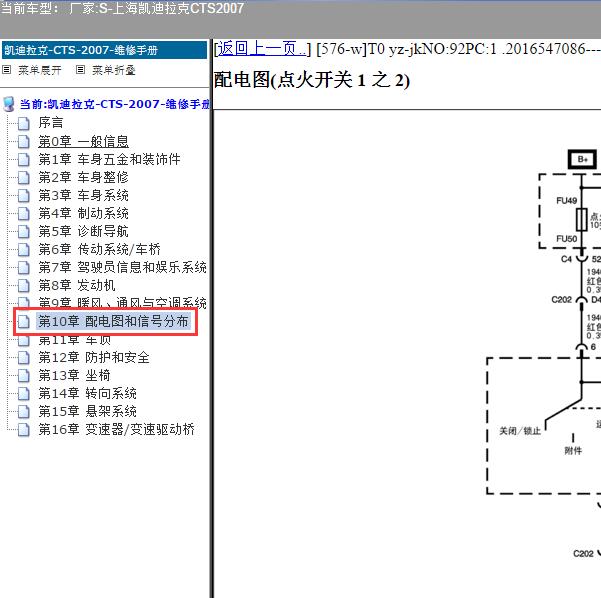Click the C4 connector label in the diagram
Screen dimensions: 601x598
pos(566,259)
